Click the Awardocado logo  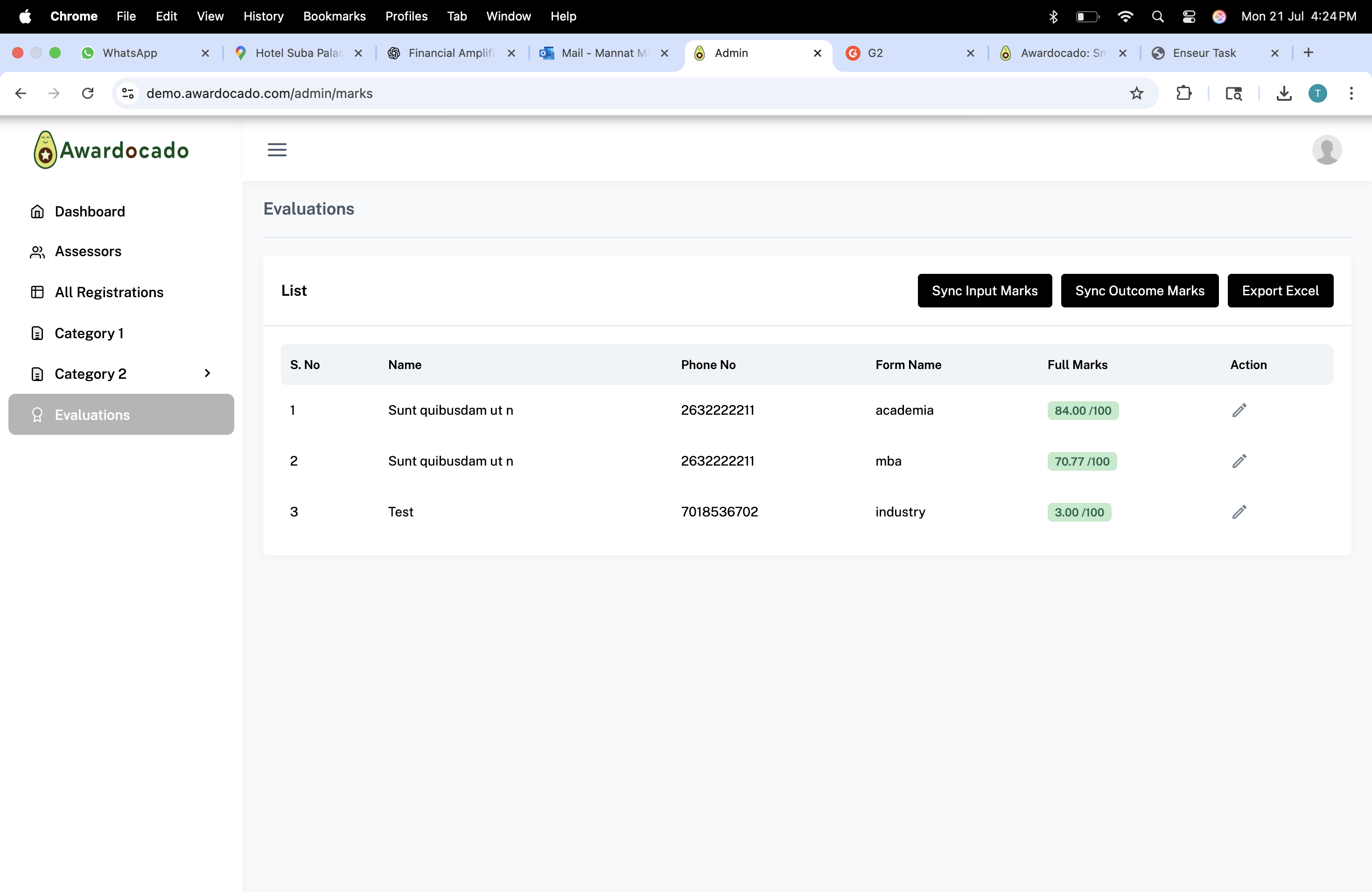[111, 150]
